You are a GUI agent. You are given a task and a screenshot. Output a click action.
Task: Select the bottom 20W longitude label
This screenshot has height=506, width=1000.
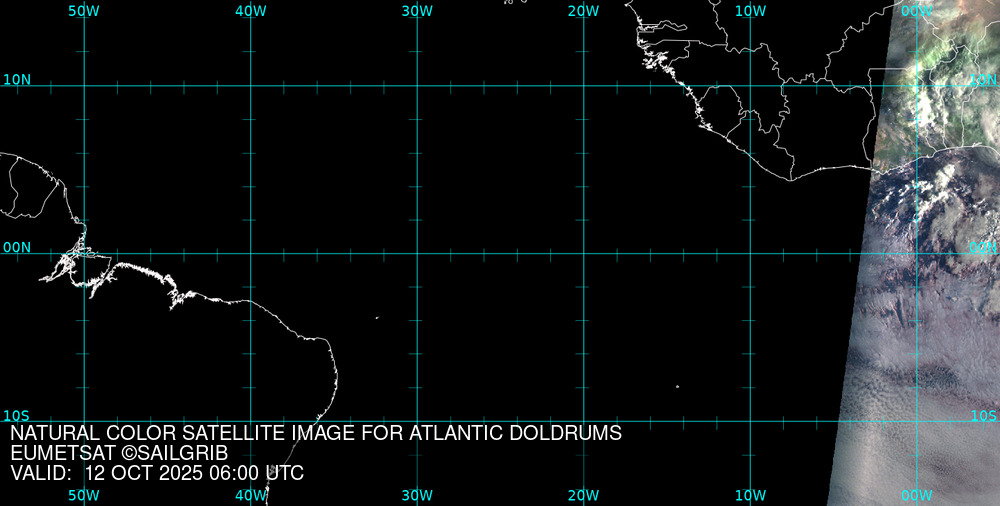(x=583, y=495)
